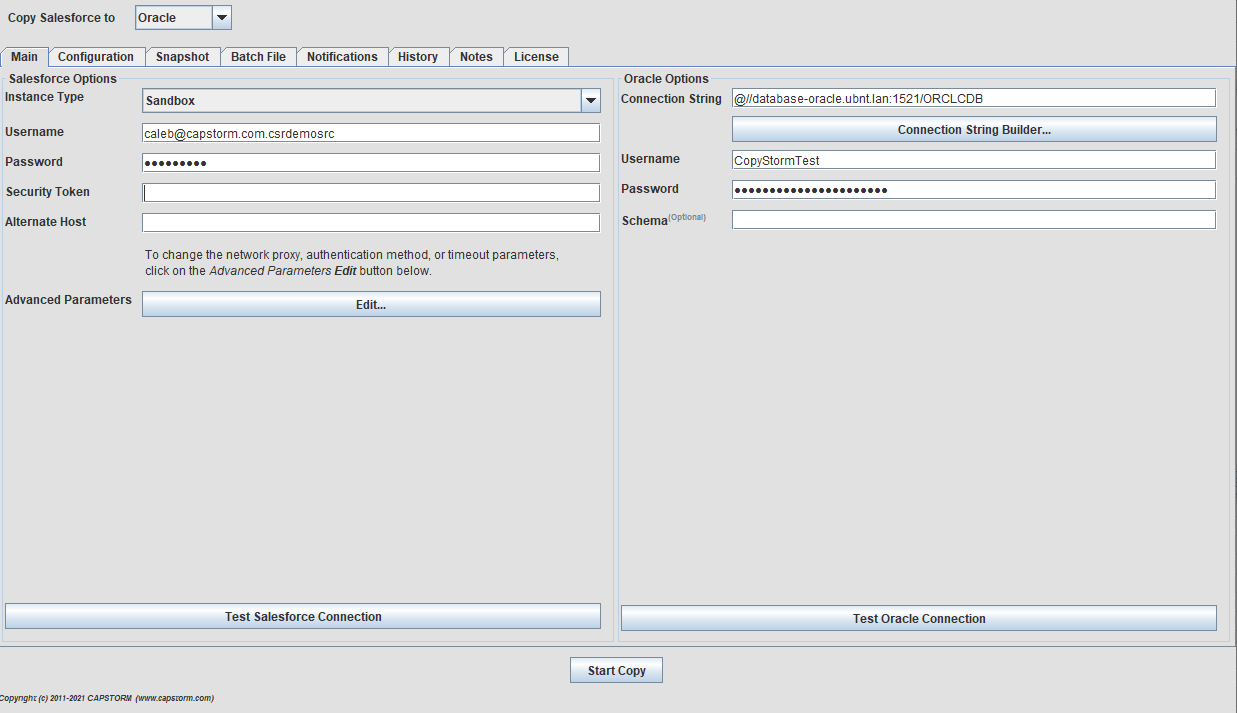Click Test Salesforce Connection button

tap(303, 616)
